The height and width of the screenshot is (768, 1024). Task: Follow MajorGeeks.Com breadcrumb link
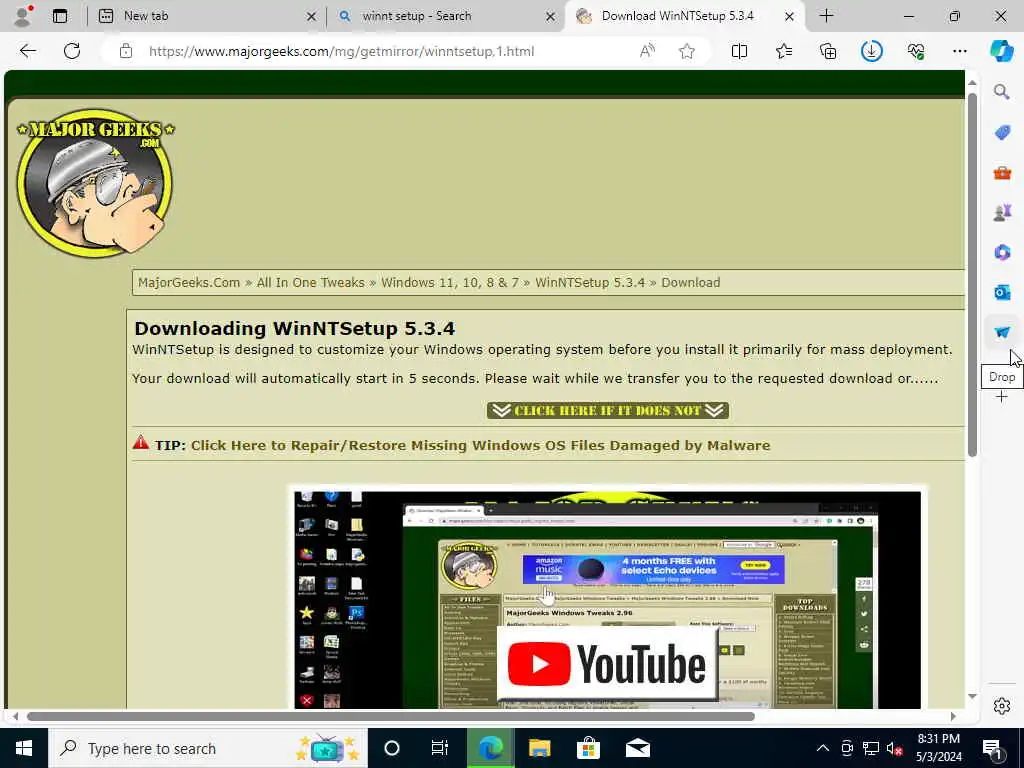[189, 283]
